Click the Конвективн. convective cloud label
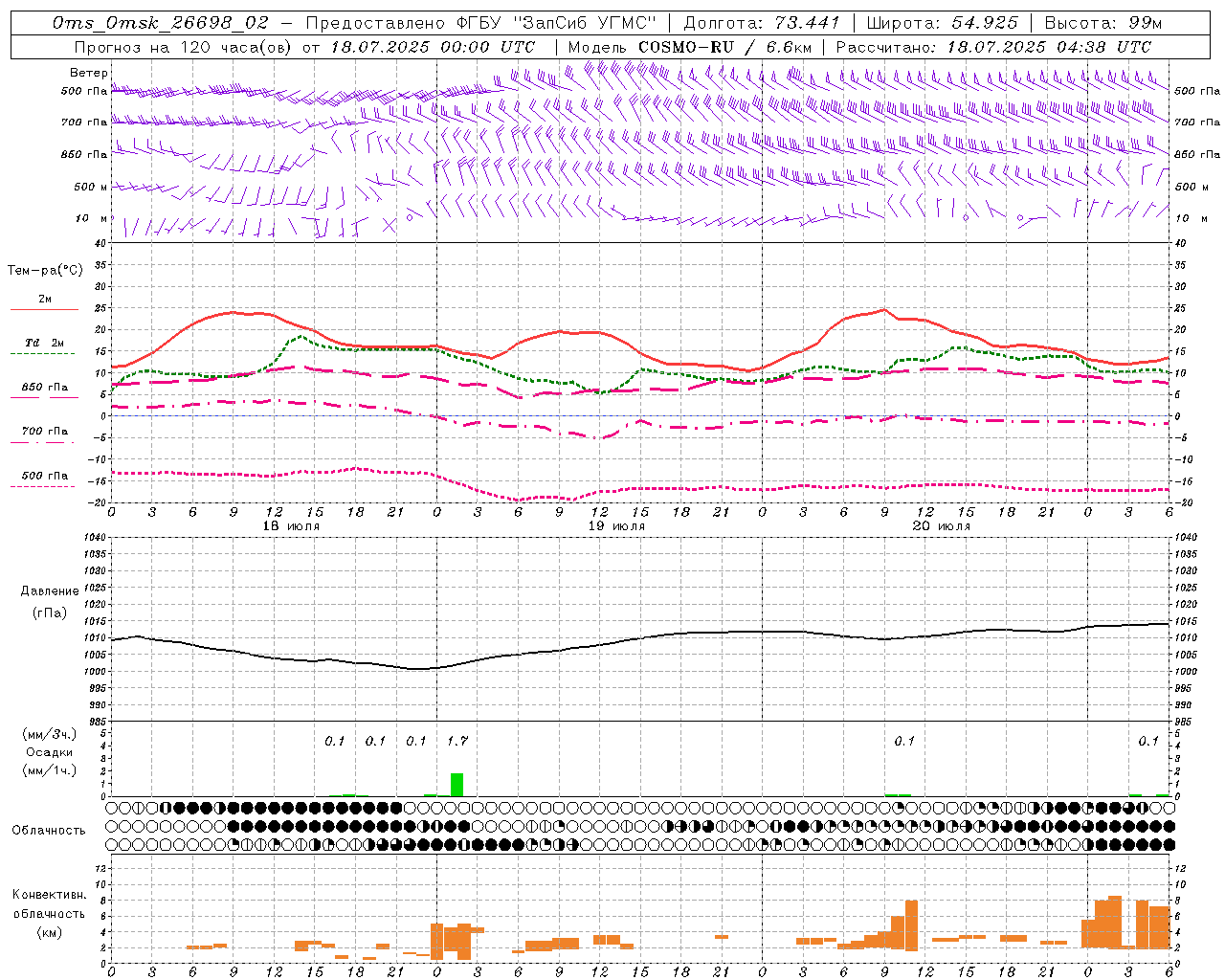 pyautogui.click(x=49, y=895)
